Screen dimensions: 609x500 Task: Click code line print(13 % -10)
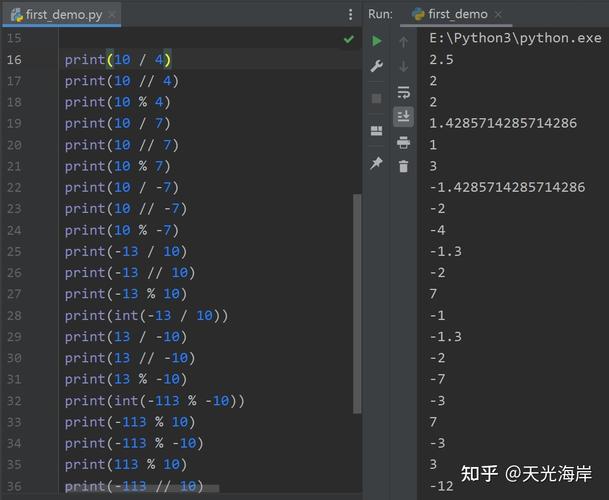click(x=126, y=379)
